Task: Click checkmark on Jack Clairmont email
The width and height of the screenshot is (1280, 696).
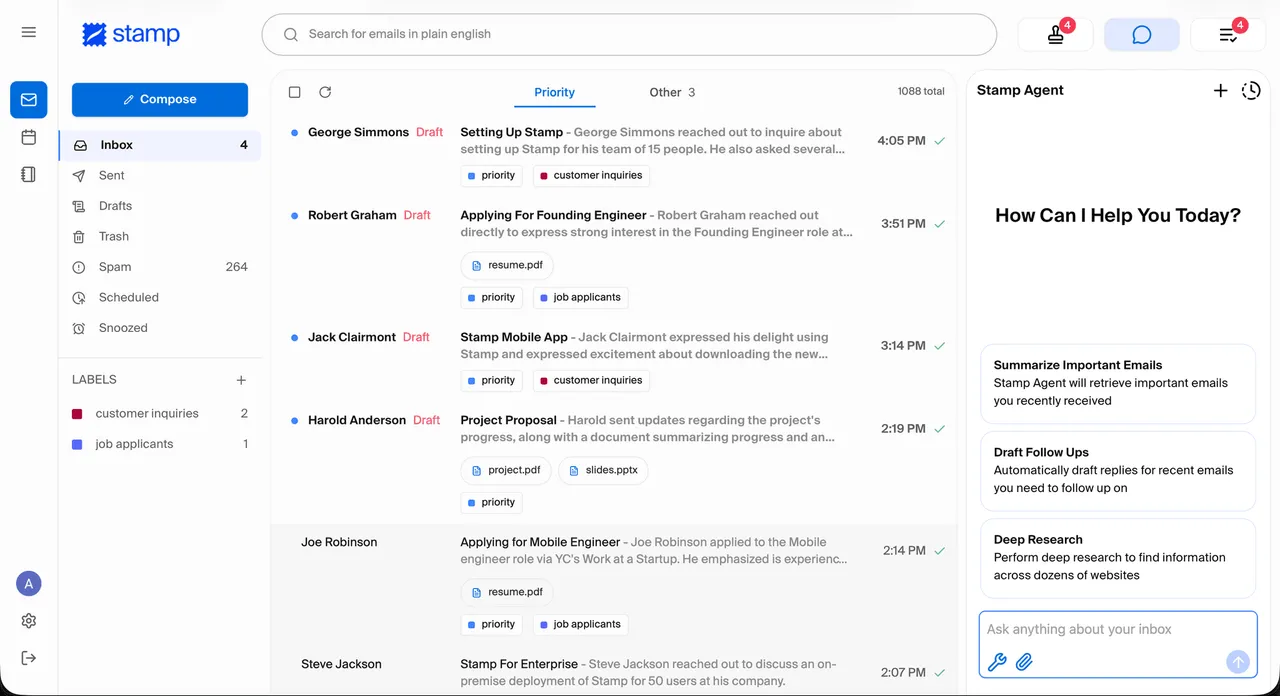Action: coord(939,346)
